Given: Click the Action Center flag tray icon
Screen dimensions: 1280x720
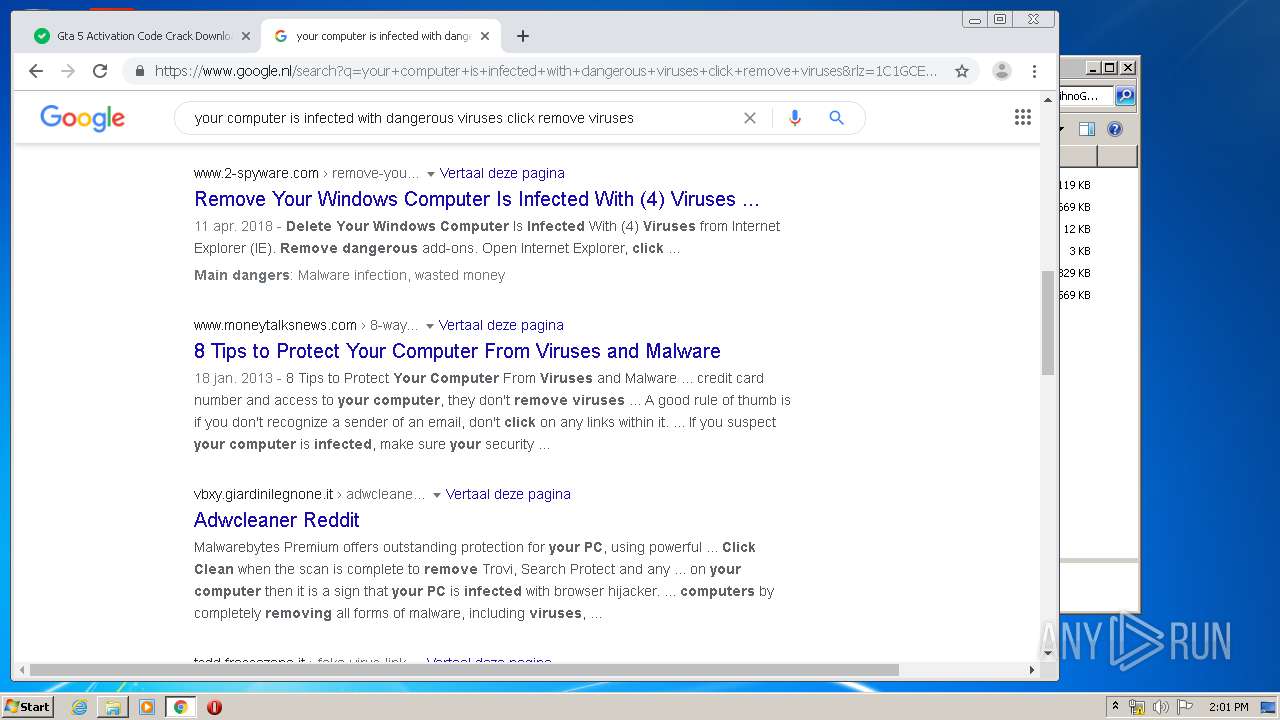Looking at the screenshot, I should [1185, 707].
